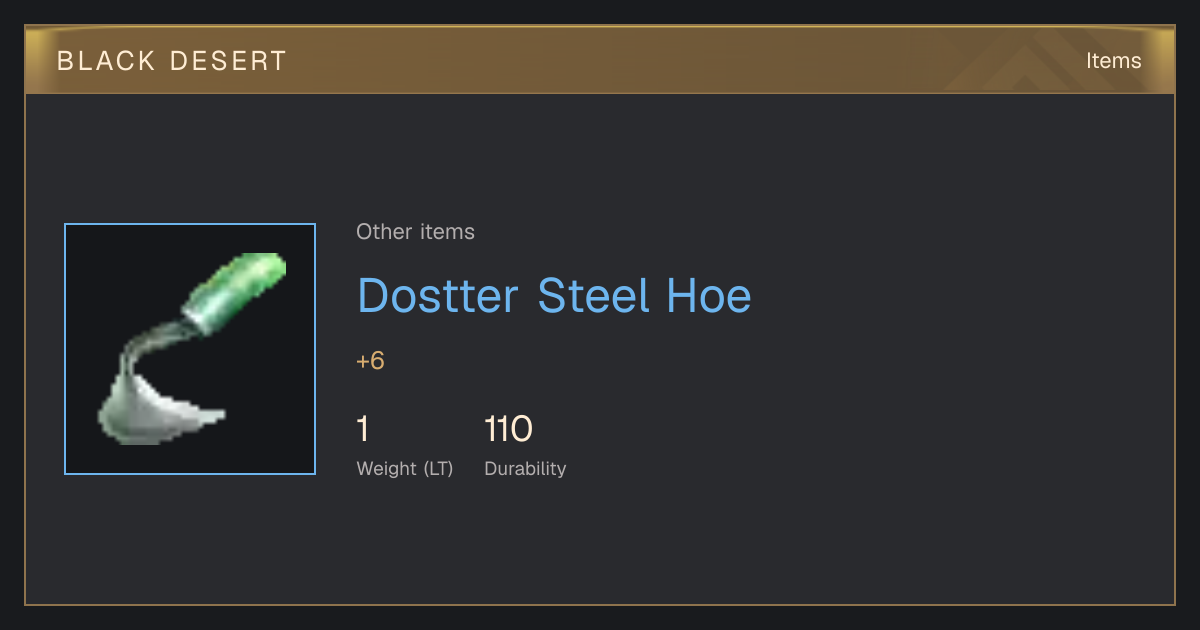Select the Other items category label
Viewport: 1200px width, 630px height.
pyautogui.click(x=415, y=232)
